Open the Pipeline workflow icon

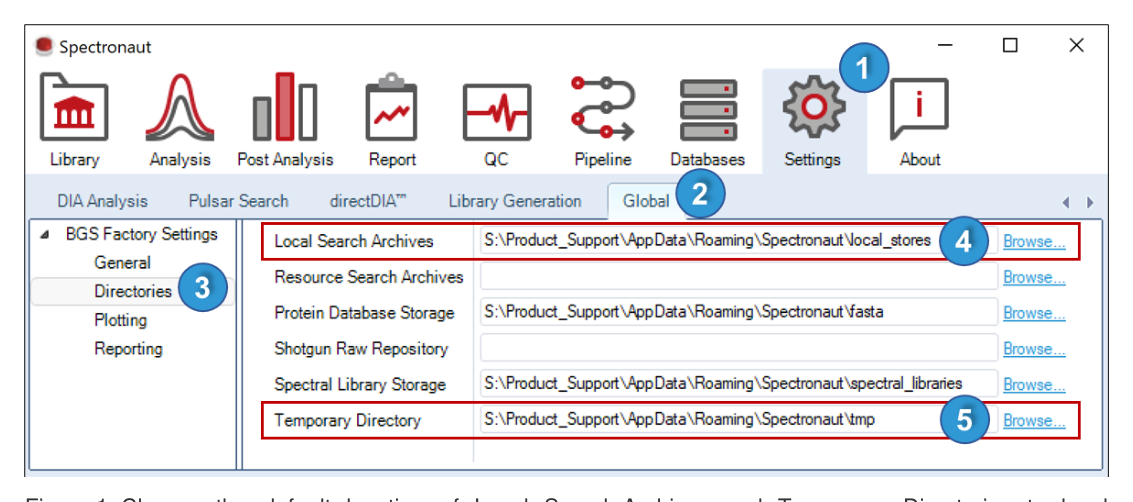[603, 108]
